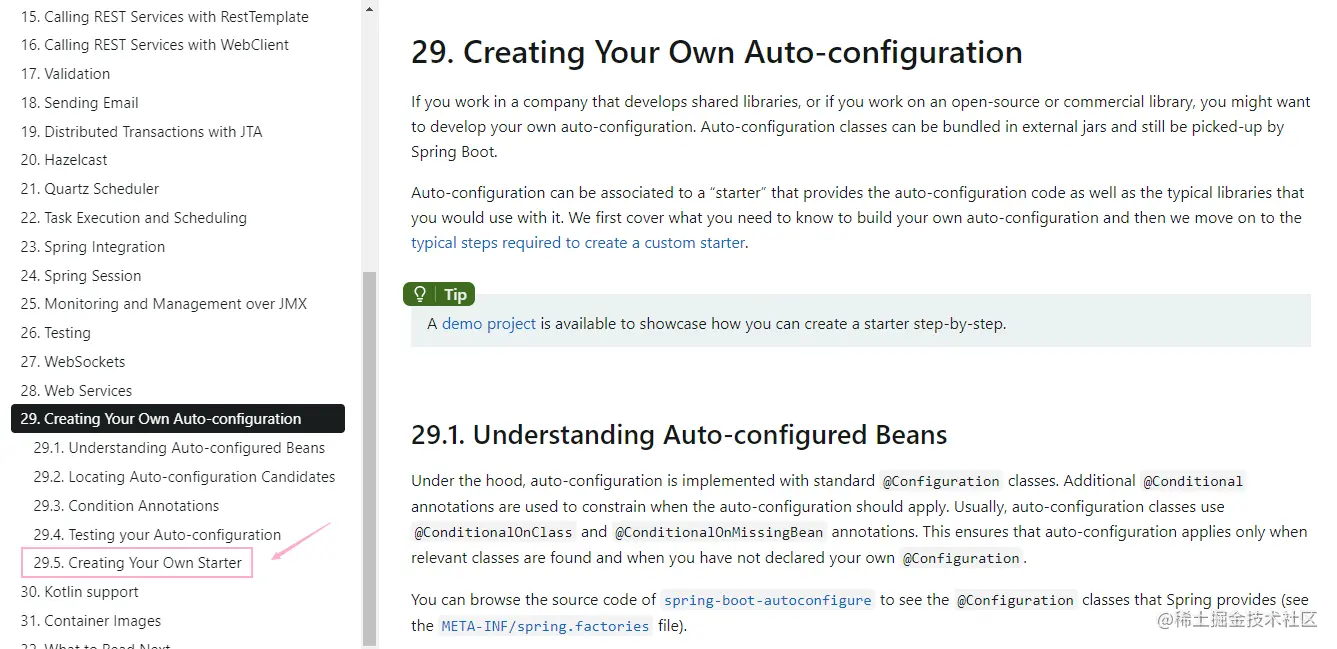Select '25. Monitoring and Management over JMX'
Image resolution: width=1337 pixels, height=649 pixels.
pos(163,304)
